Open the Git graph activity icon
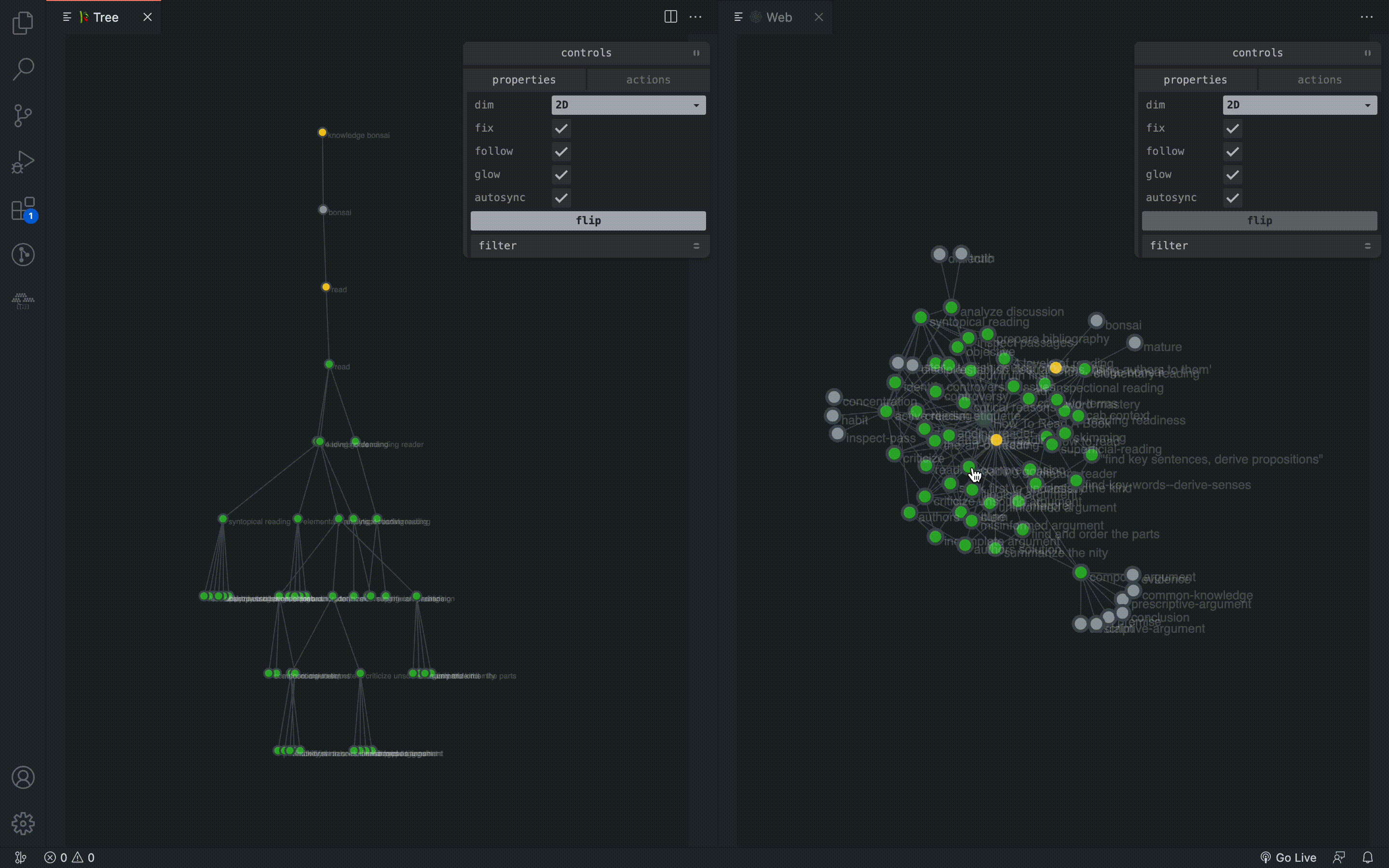1389x868 pixels. pos(23,254)
